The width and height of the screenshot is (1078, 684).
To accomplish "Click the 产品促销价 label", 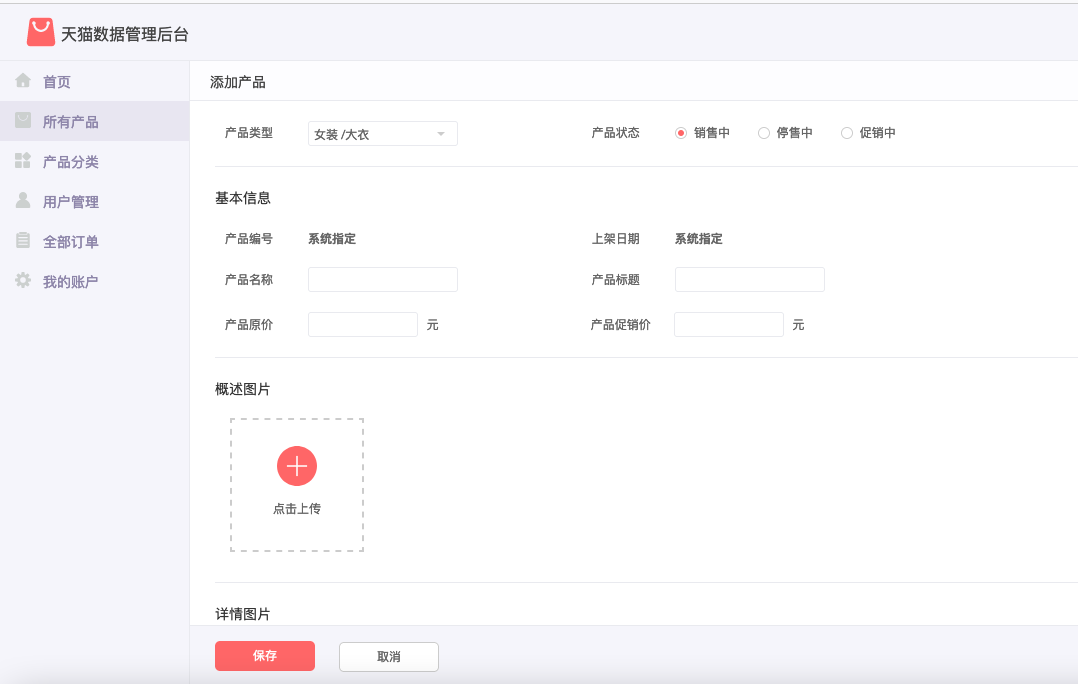I will 620,324.
